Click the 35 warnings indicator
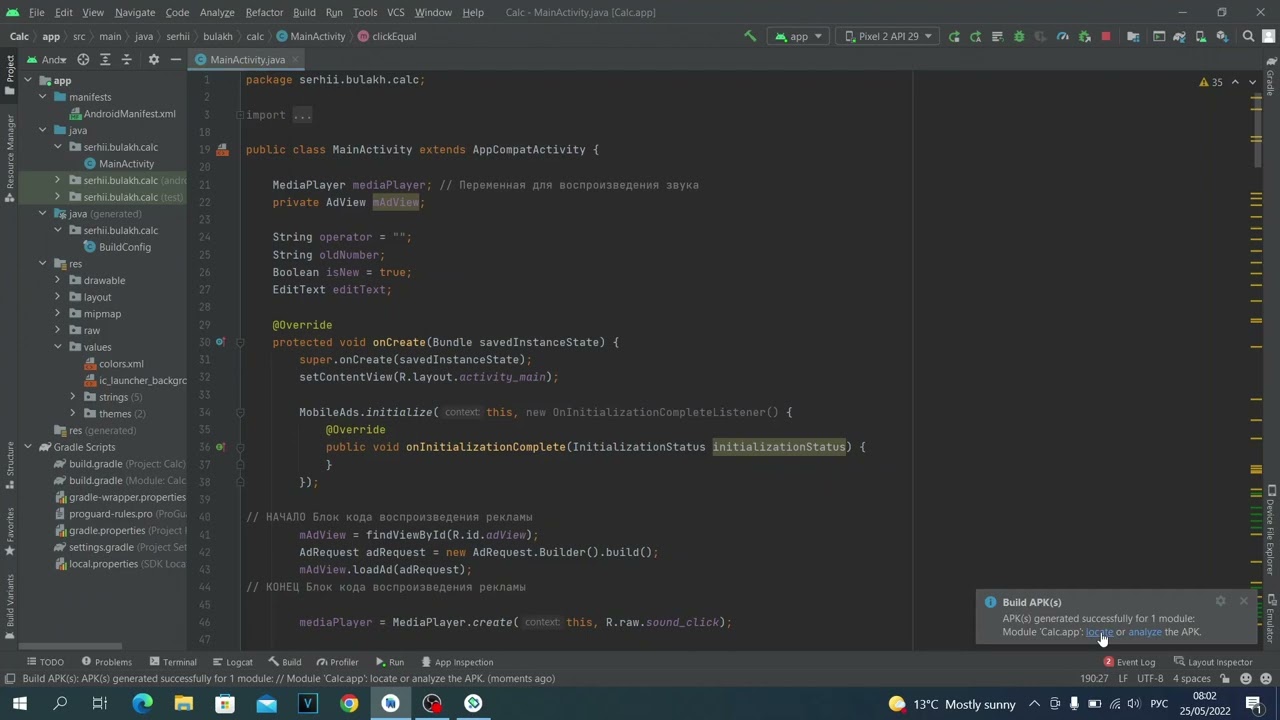This screenshot has width=1280, height=720. pos(1211,82)
